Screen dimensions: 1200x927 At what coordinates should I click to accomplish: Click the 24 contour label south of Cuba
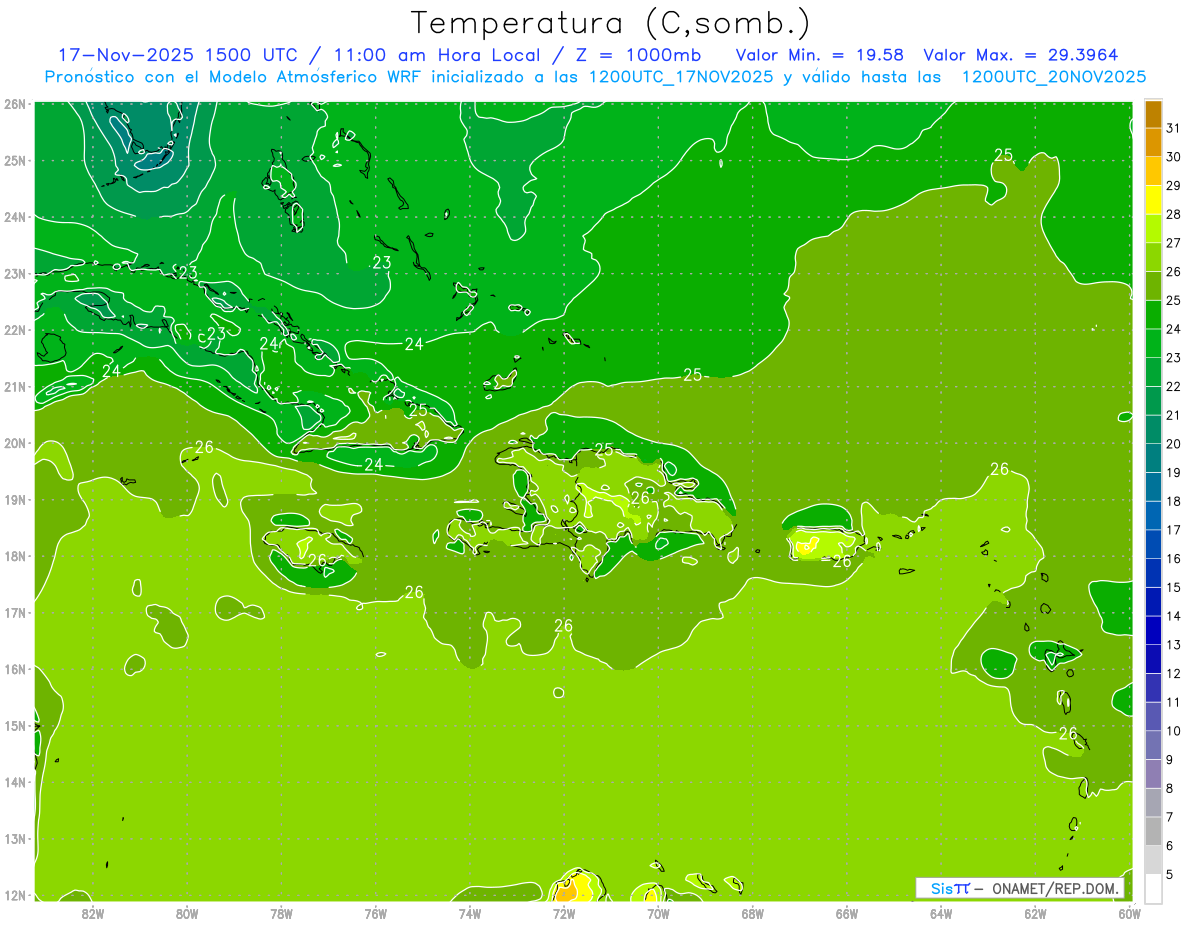pyautogui.click(x=373, y=465)
